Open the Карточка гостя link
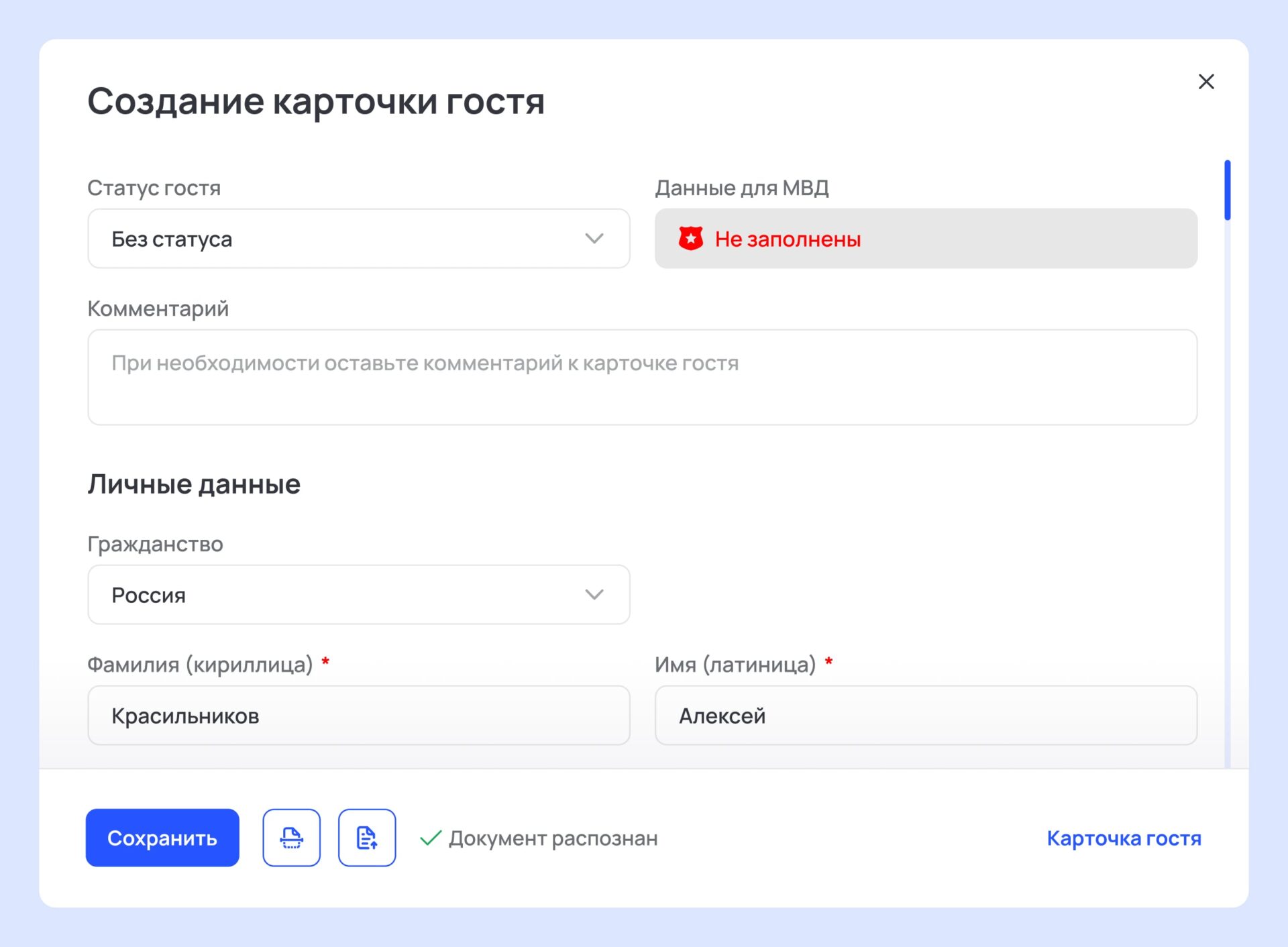The height and width of the screenshot is (947, 1288). tap(1124, 838)
